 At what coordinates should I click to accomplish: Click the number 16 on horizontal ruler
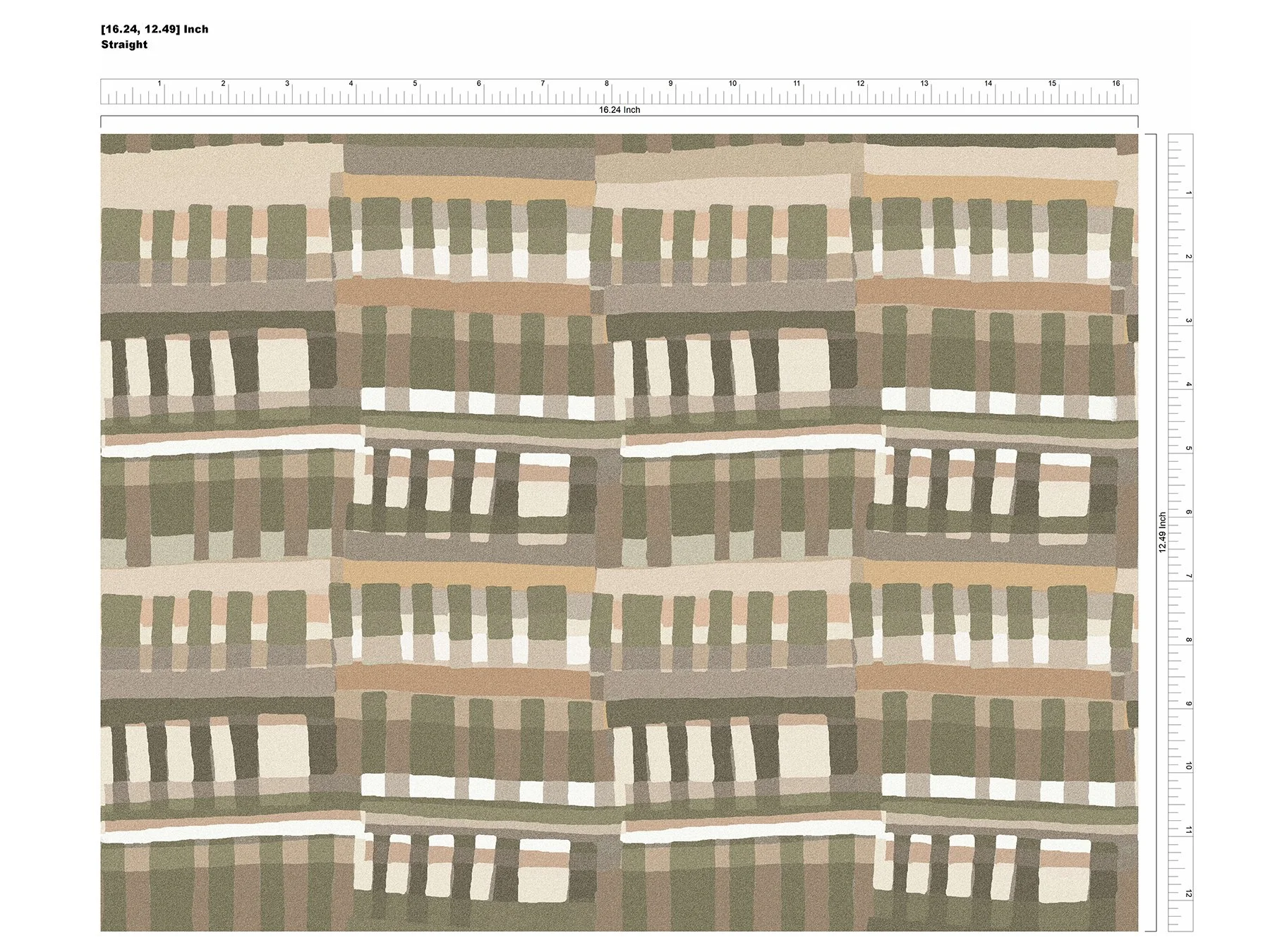(1116, 83)
